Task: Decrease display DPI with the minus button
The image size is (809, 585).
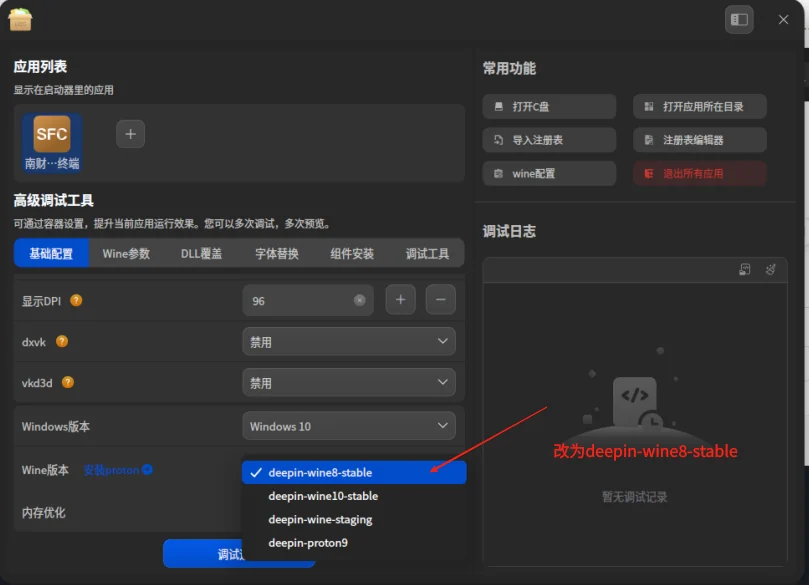Action: tap(441, 300)
